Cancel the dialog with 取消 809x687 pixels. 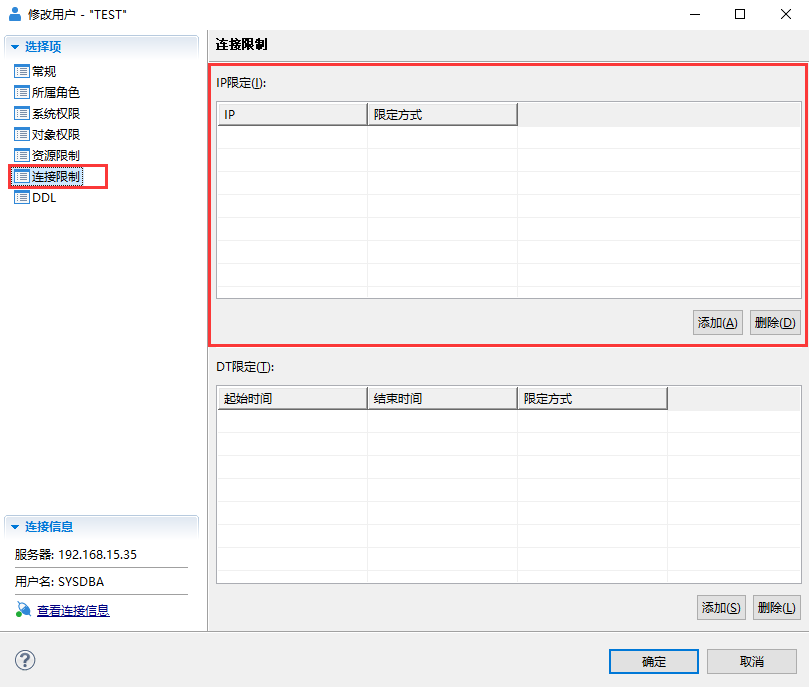752,661
